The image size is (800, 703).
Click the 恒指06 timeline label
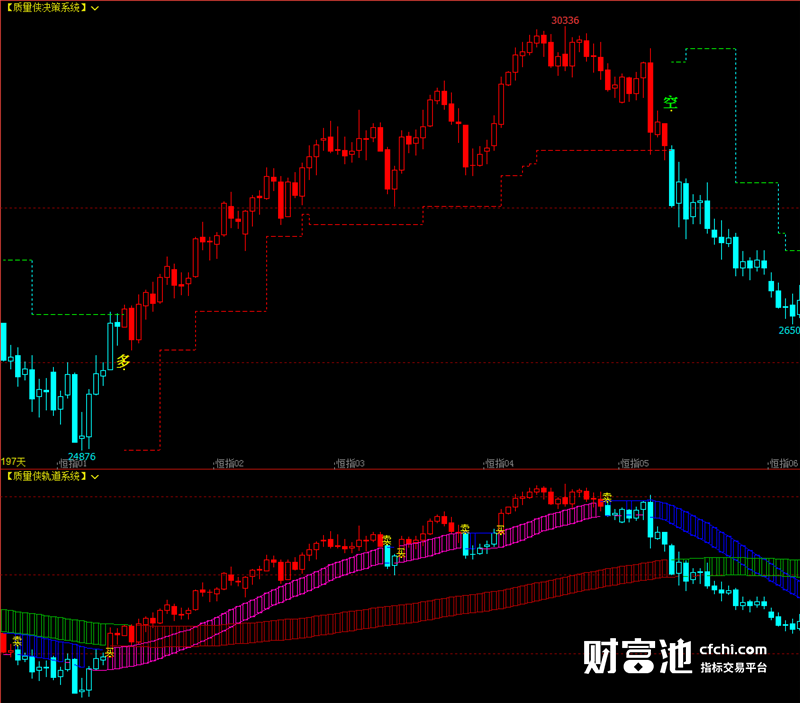point(783,463)
